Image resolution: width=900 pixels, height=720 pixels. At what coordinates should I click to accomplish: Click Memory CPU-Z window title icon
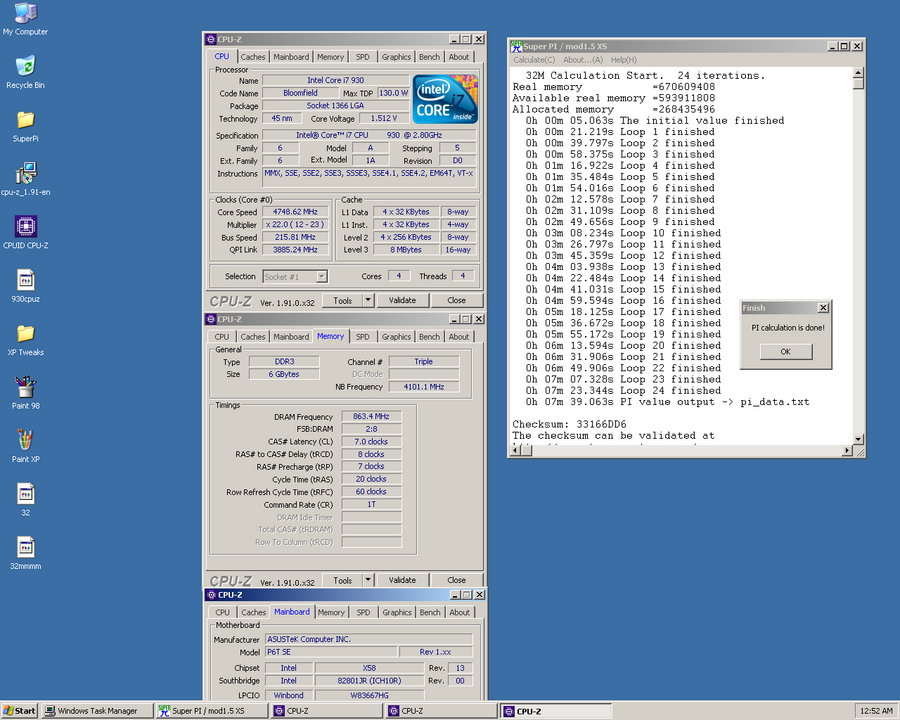coord(211,319)
